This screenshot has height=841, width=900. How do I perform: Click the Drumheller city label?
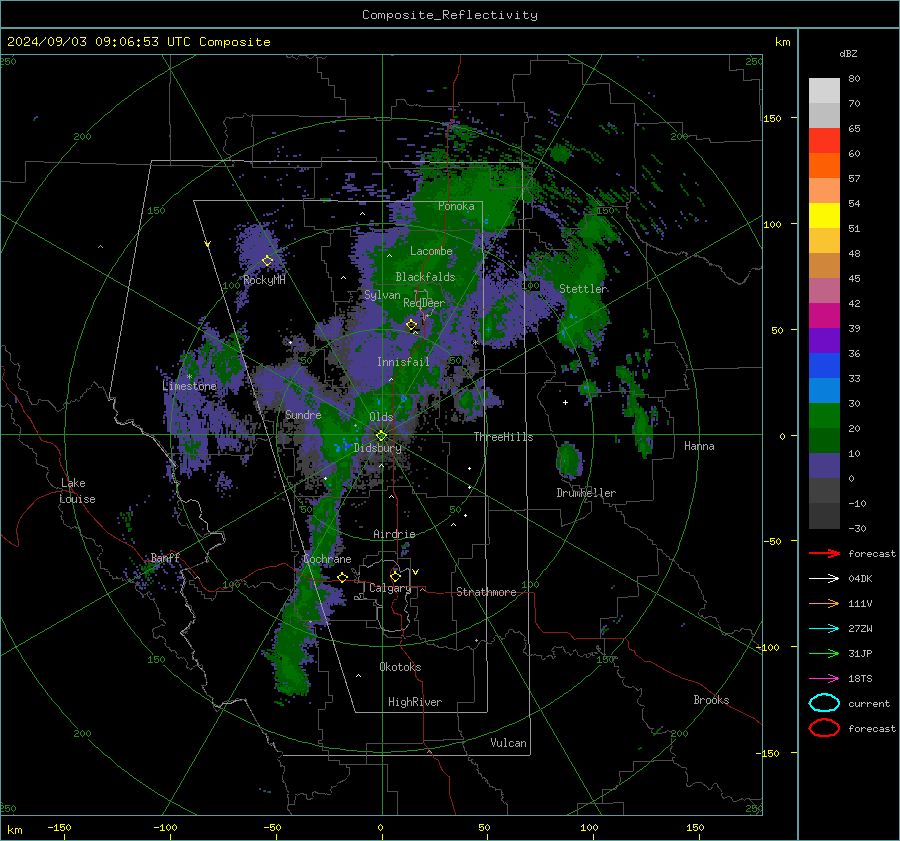click(x=586, y=493)
